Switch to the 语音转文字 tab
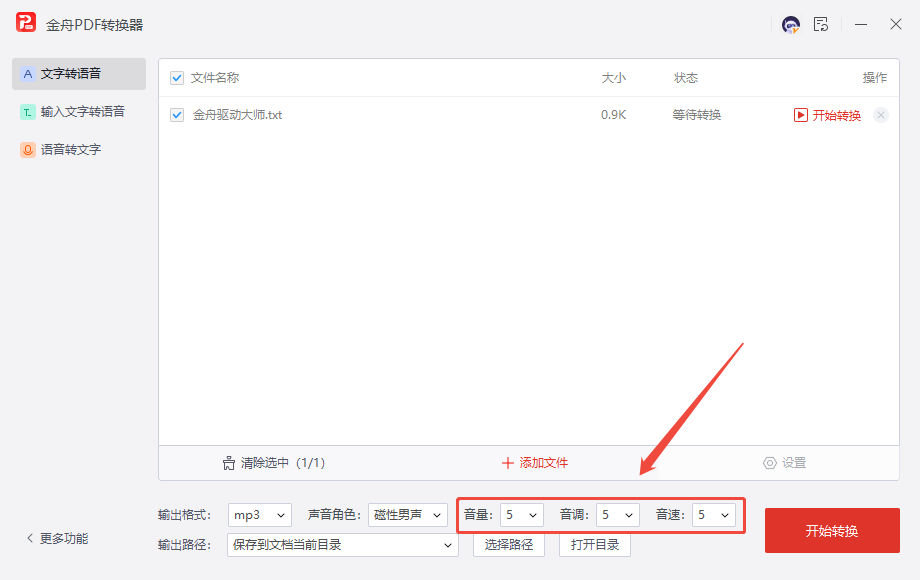920x580 pixels. 79,150
